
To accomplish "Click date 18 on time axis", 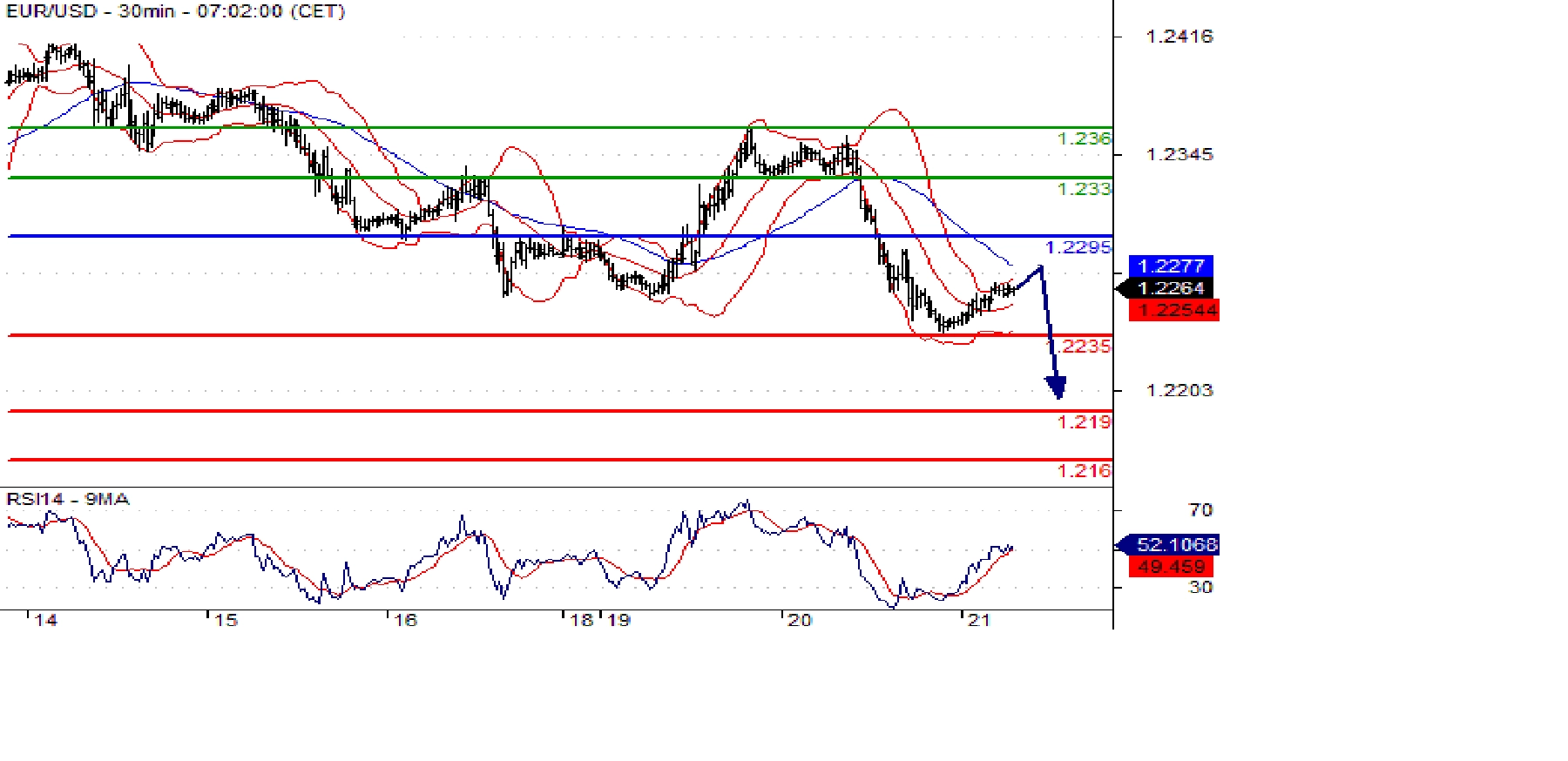I will click(581, 621).
